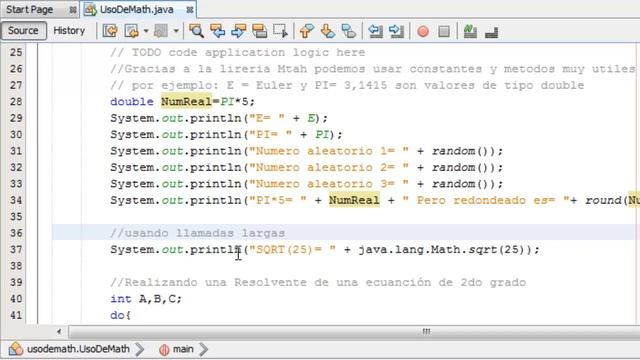Click 'sqrt' in java.lang.Math.sqrt(25)

tap(483, 249)
